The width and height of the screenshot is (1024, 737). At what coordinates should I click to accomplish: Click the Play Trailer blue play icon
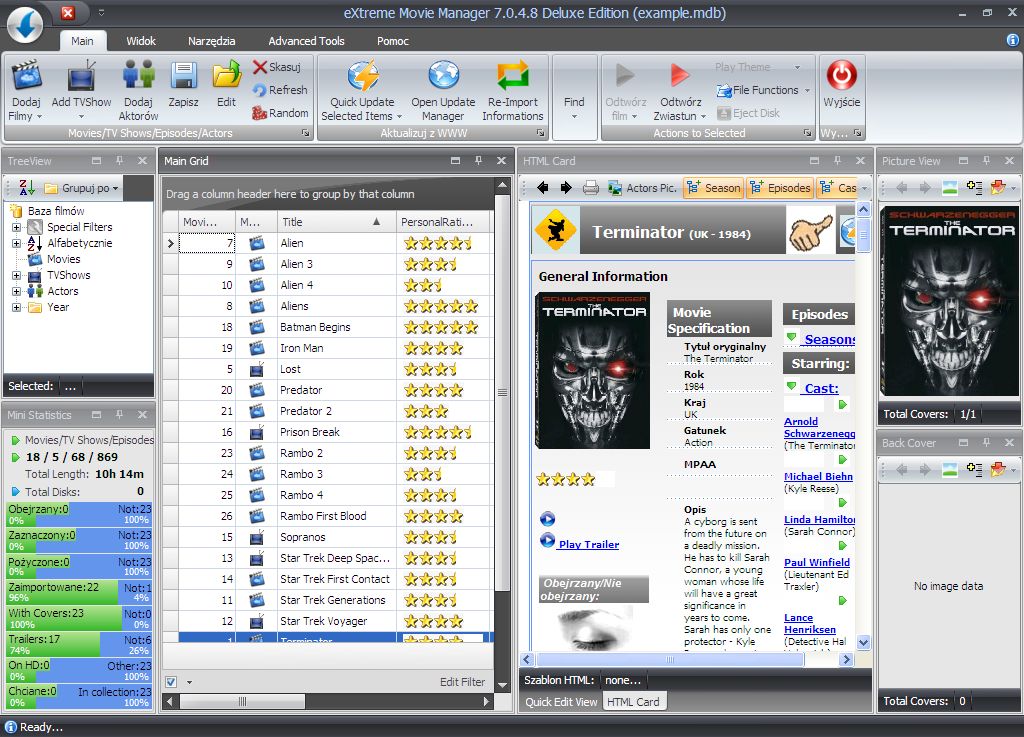(547, 541)
